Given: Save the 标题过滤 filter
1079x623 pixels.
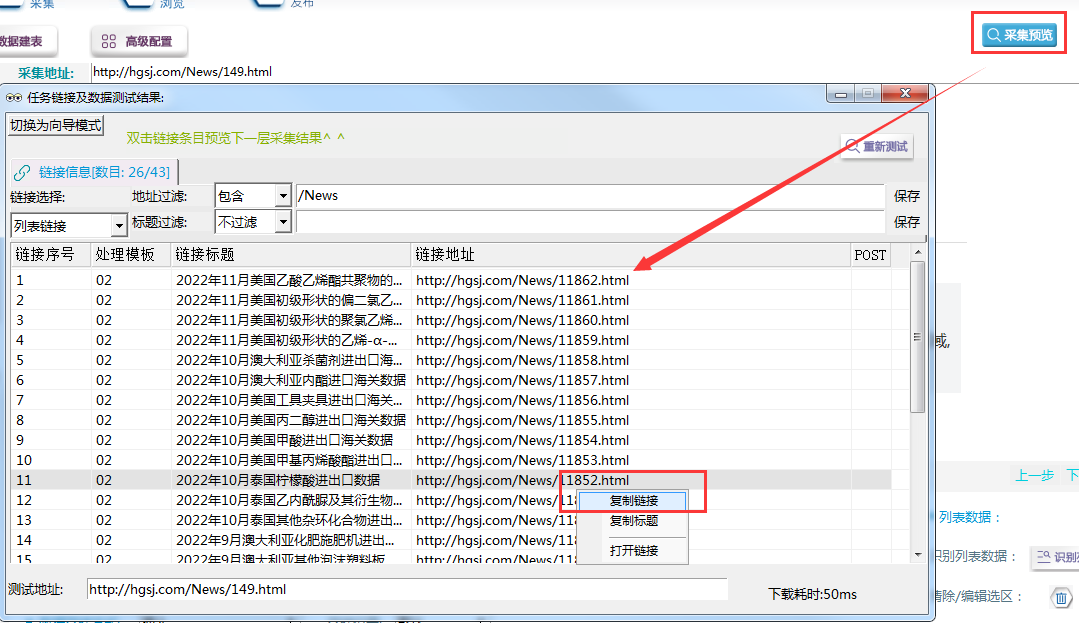Looking at the screenshot, I should pos(906,222).
